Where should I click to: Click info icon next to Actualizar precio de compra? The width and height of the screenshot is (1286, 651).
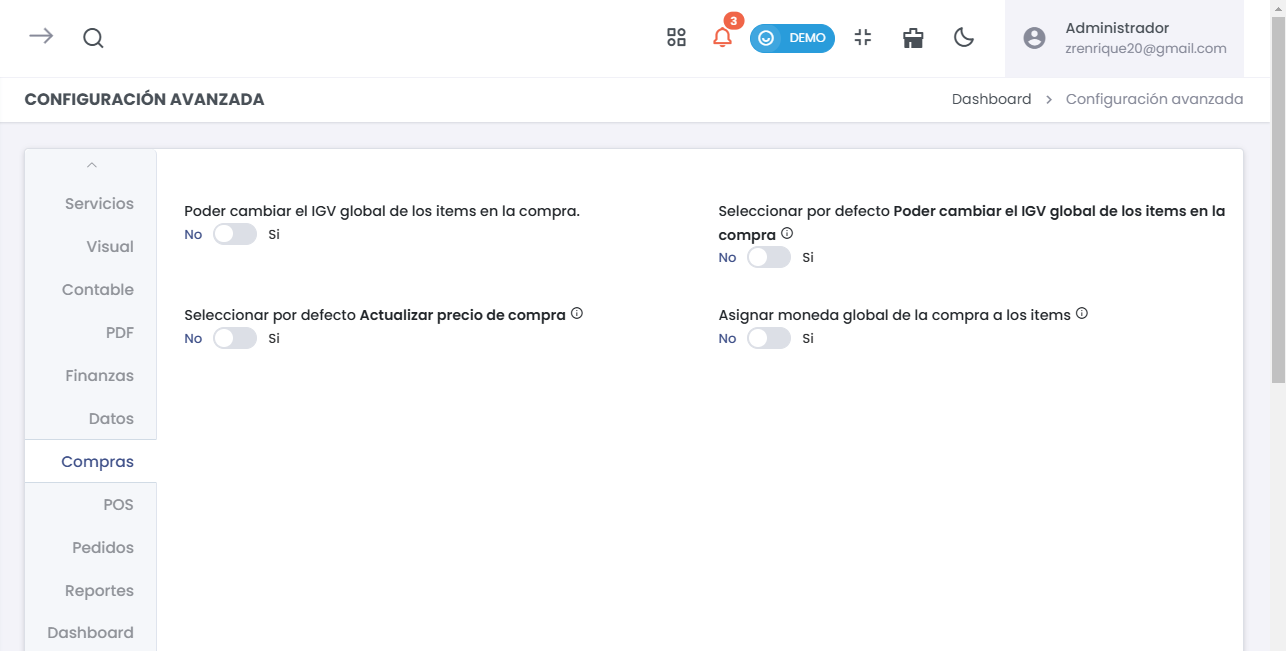point(577,314)
